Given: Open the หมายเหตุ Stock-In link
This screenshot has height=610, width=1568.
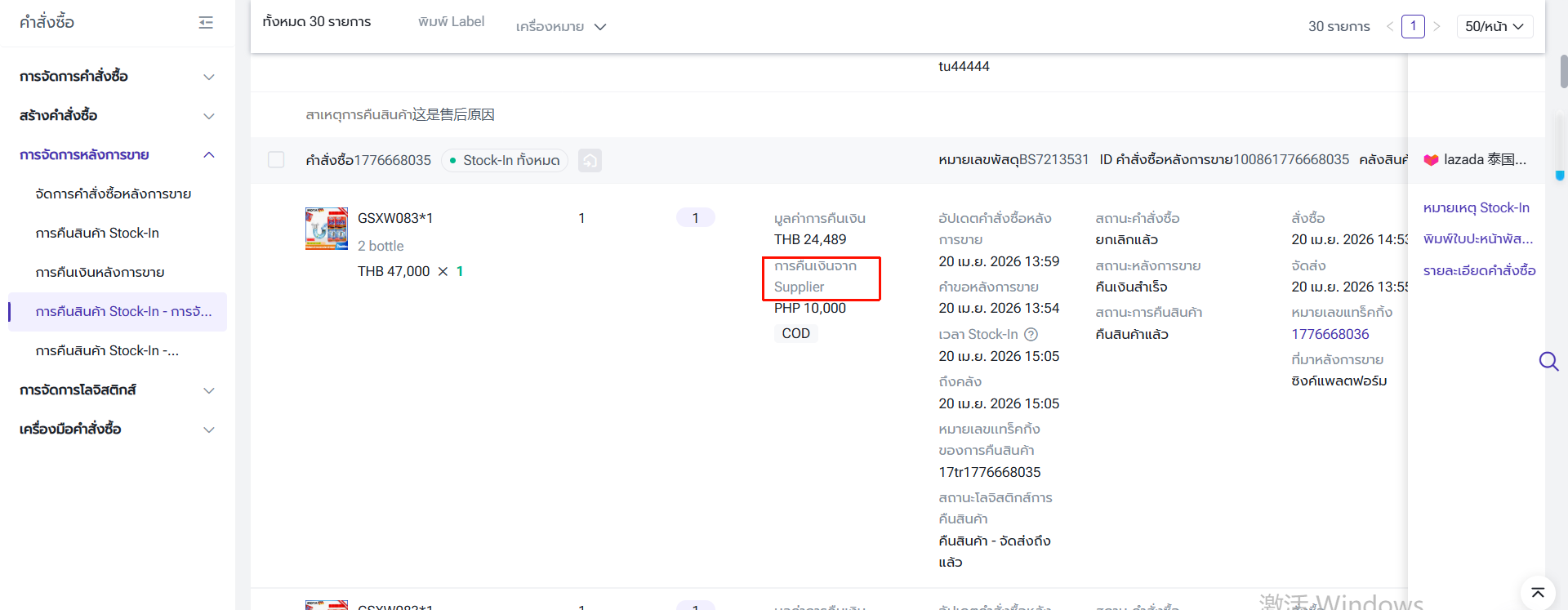Looking at the screenshot, I should (1476, 208).
